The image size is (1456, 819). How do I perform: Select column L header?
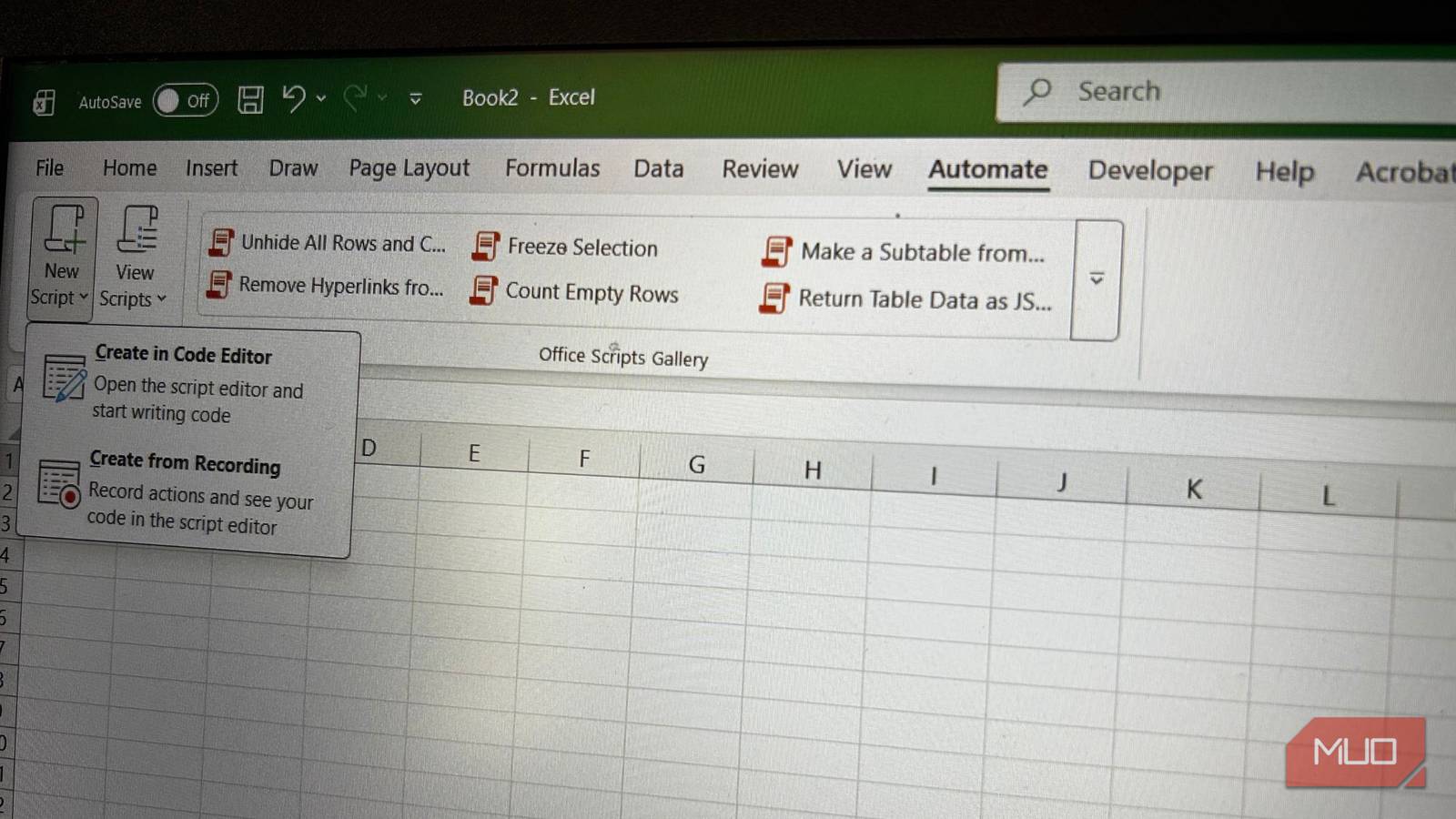[x=1329, y=496]
